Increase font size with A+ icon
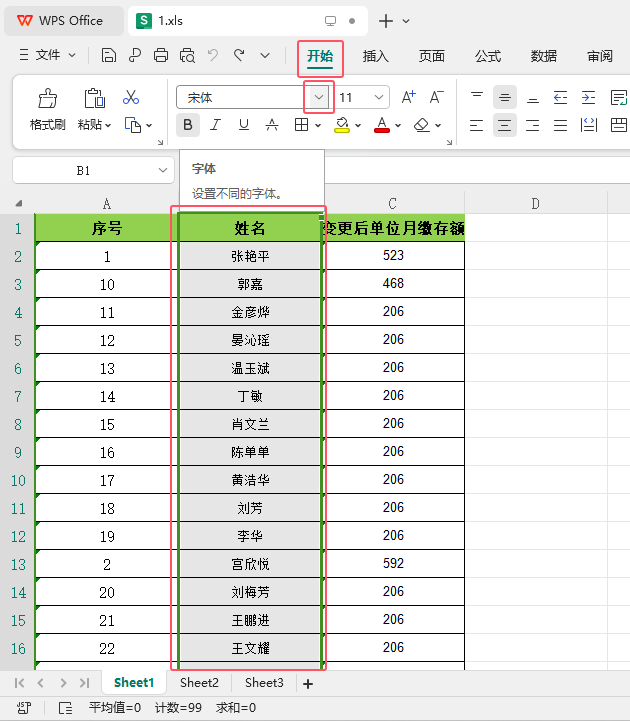 coord(408,97)
